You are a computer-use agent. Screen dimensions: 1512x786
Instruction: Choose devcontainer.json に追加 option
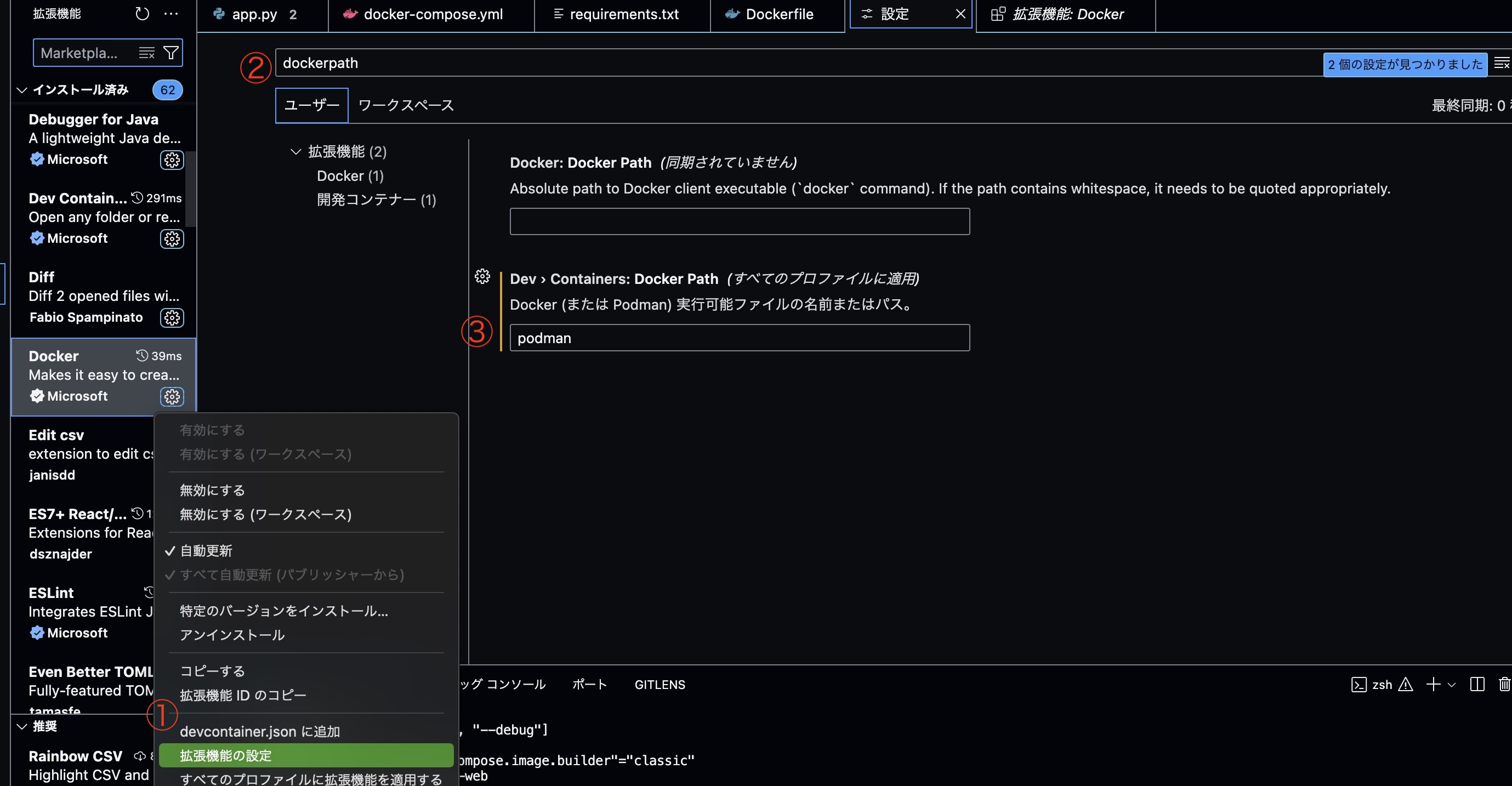[259, 731]
